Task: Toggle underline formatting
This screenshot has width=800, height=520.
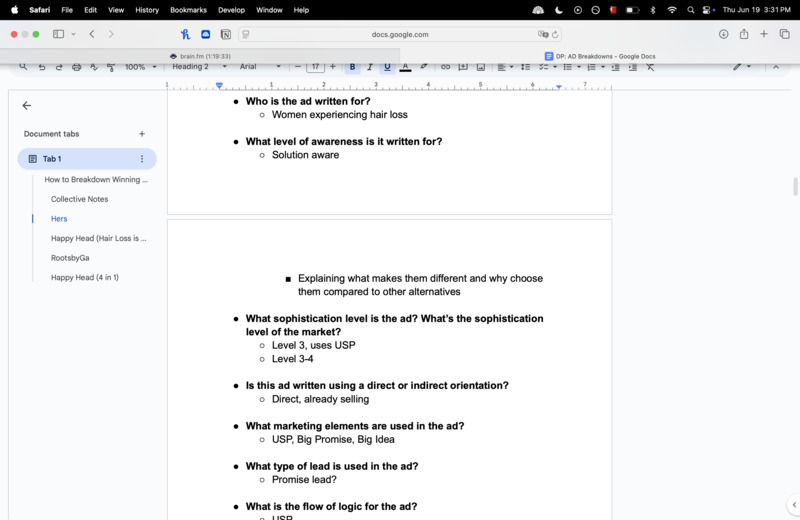Action: point(387,67)
